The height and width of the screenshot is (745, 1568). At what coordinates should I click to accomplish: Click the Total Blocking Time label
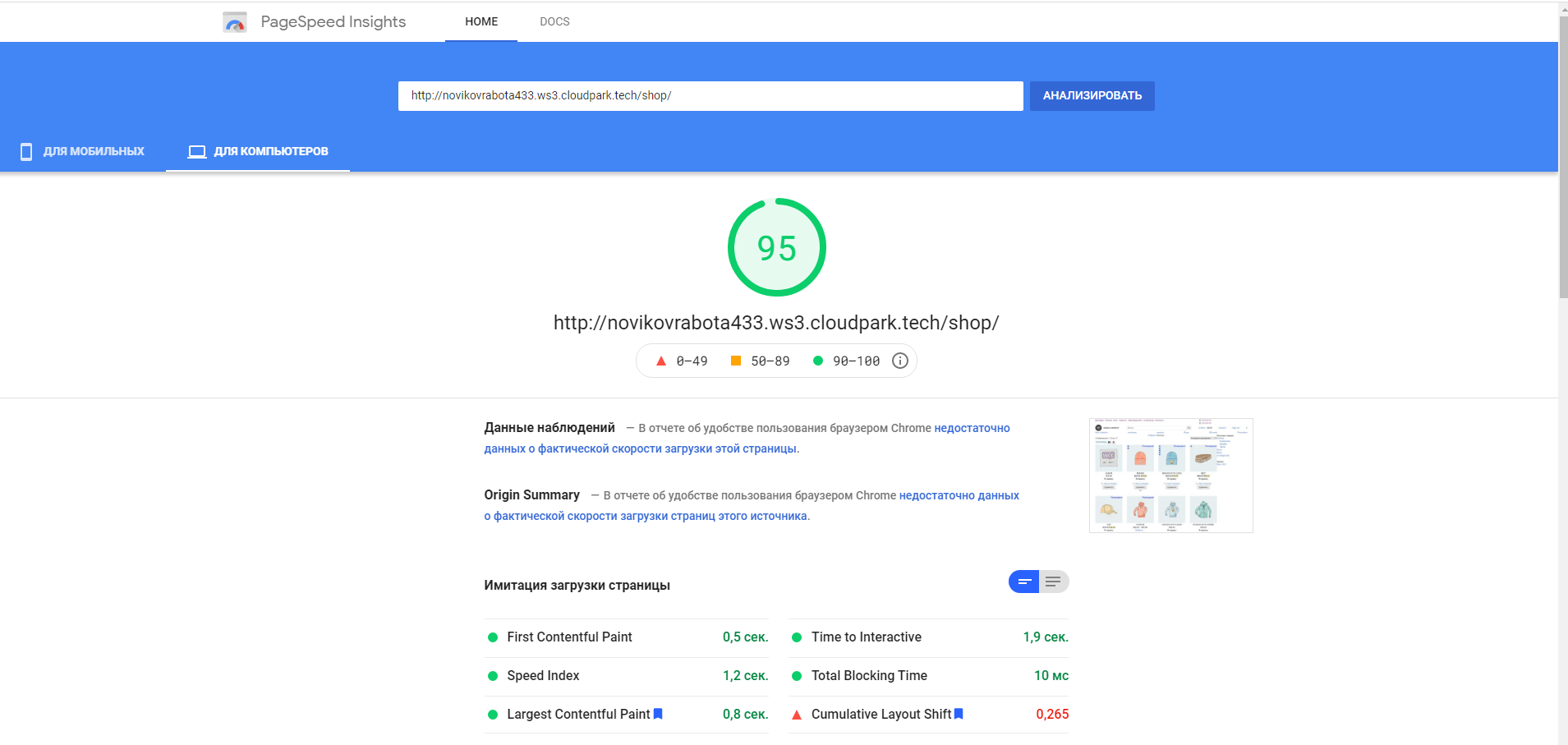[869, 676]
